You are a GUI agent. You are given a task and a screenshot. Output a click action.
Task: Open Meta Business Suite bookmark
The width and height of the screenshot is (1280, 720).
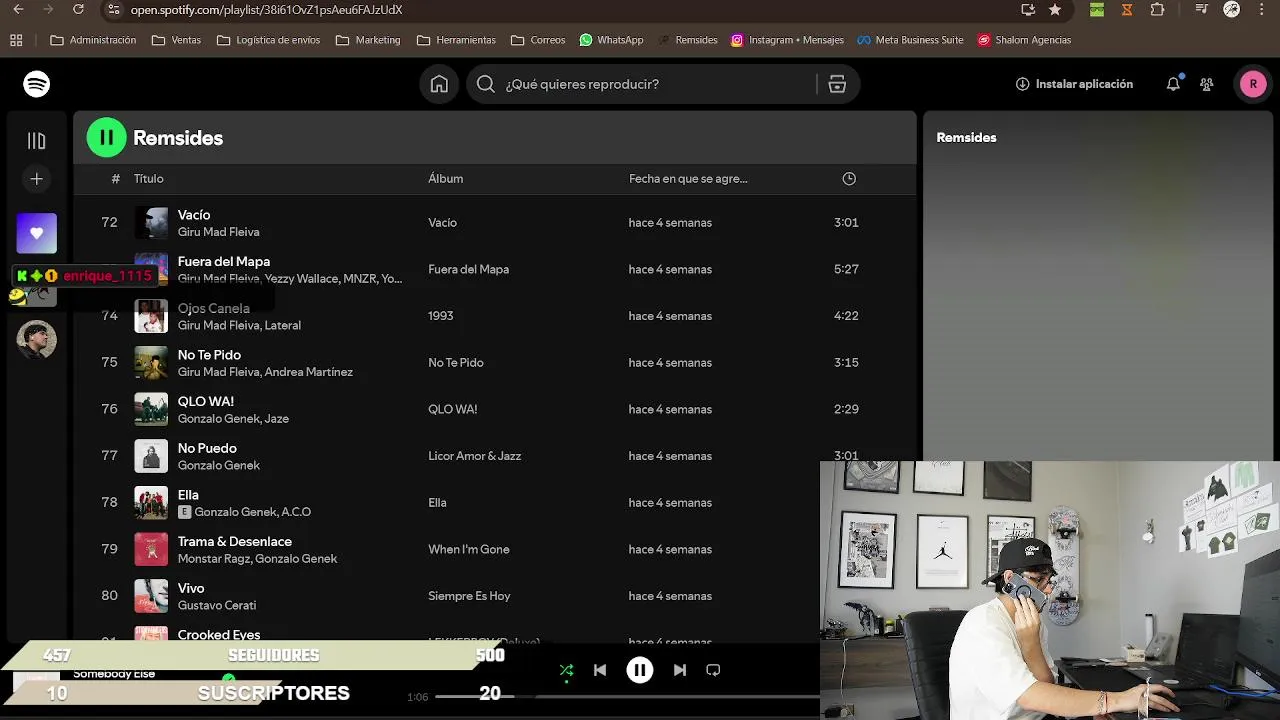click(910, 40)
